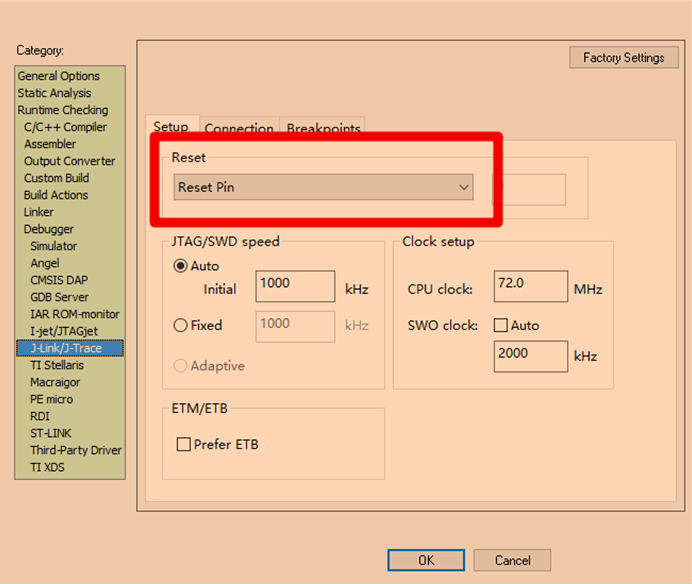The width and height of the screenshot is (692, 584).
Task: Select the Fixed speed radio button
Action: point(181,325)
